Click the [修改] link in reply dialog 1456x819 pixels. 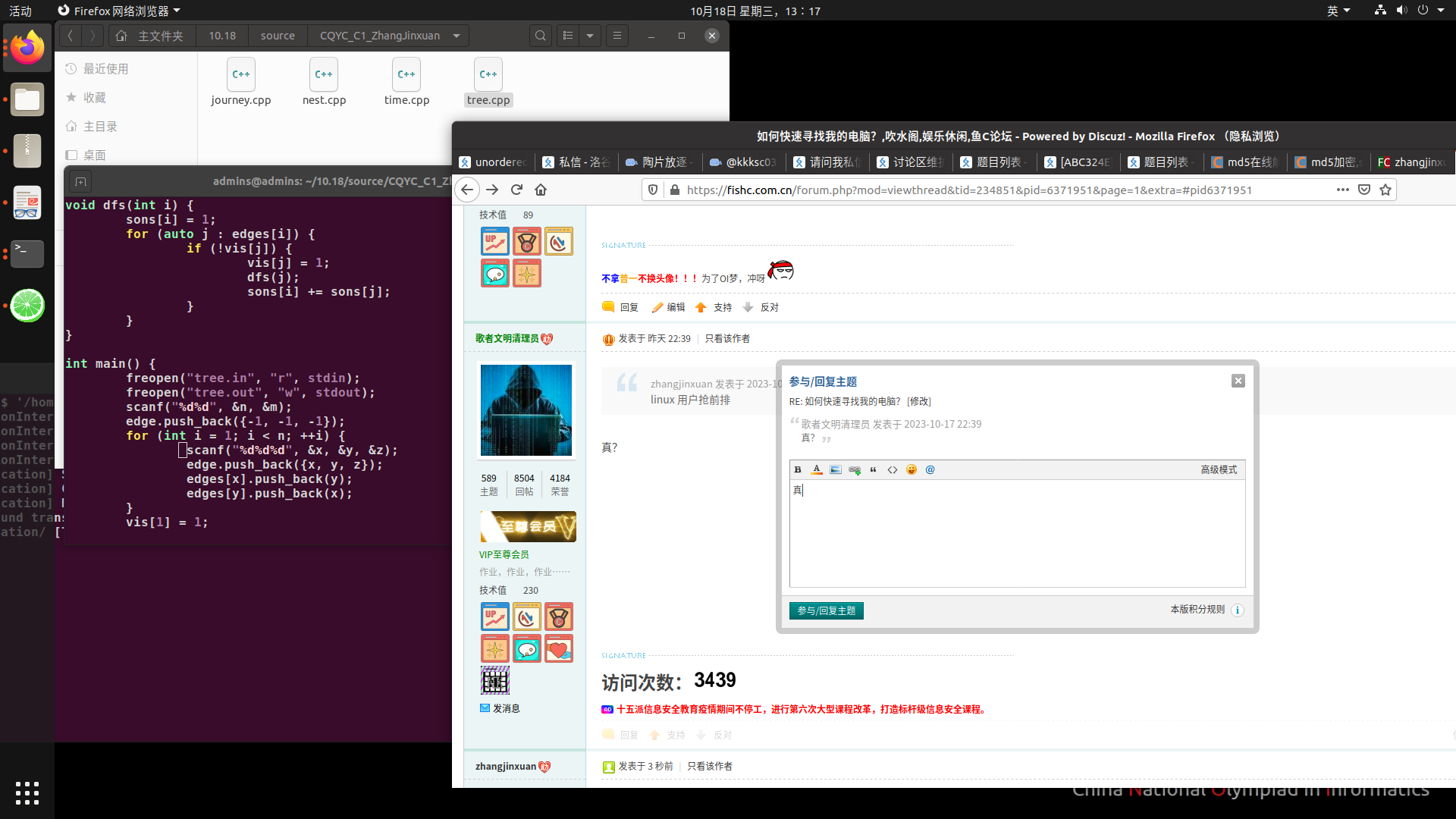919,402
